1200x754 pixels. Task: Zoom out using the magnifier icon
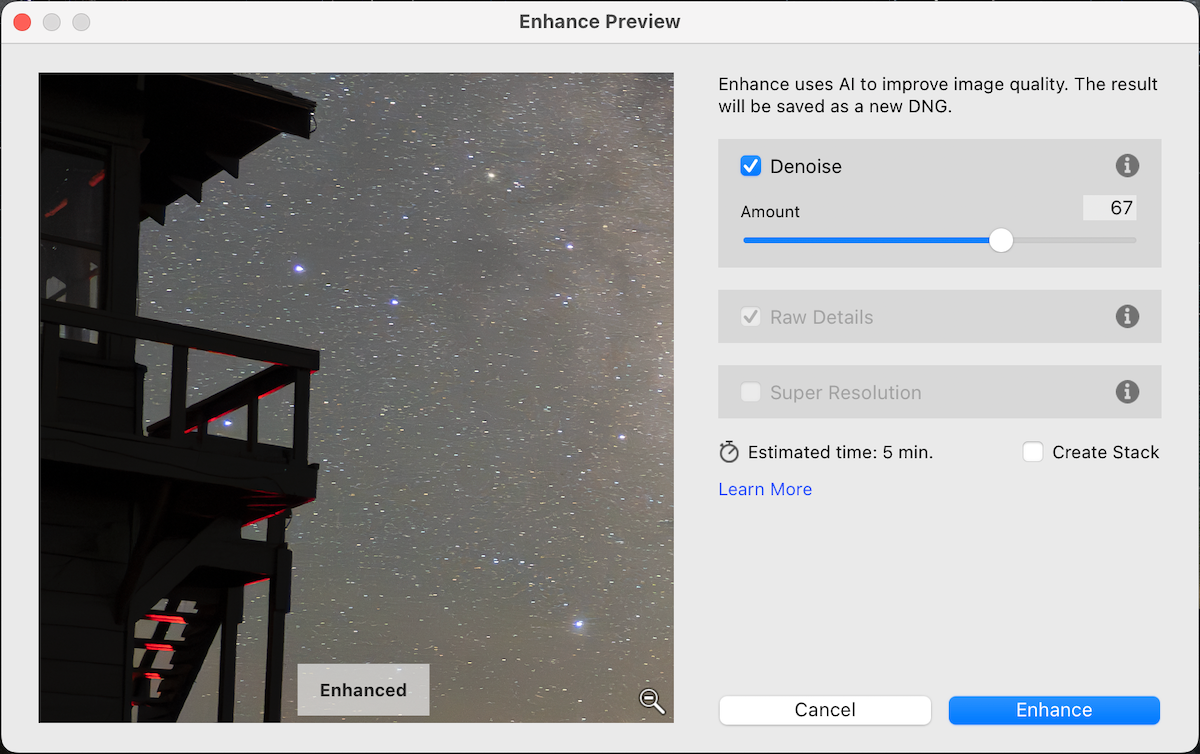tap(652, 702)
